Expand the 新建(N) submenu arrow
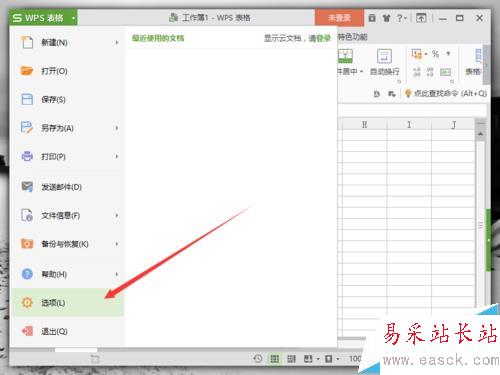The height and width of the screenshot is (375, 500). 117,42
